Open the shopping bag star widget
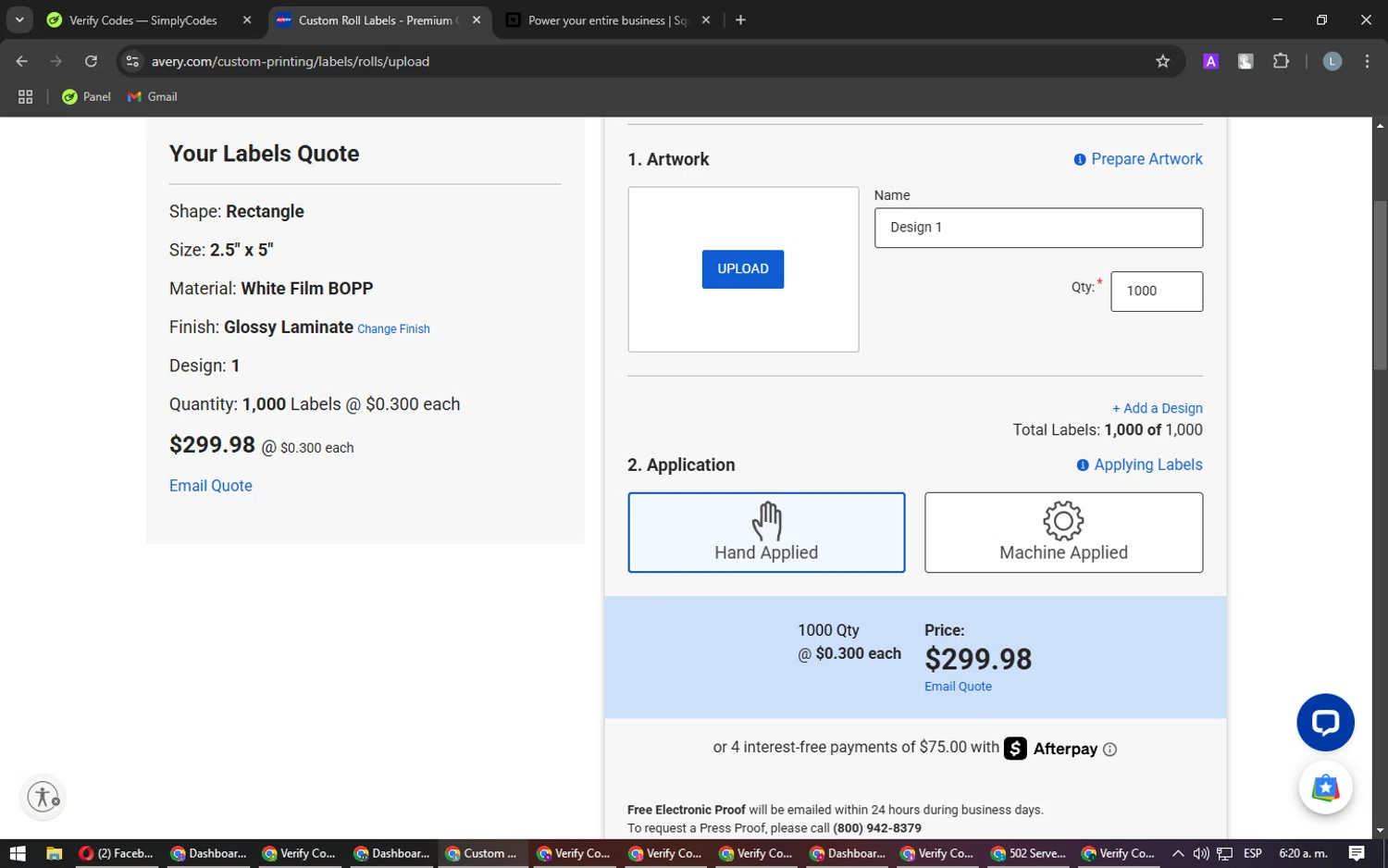This screenshot has width=1388, height=868. (x=1325, y=787)
